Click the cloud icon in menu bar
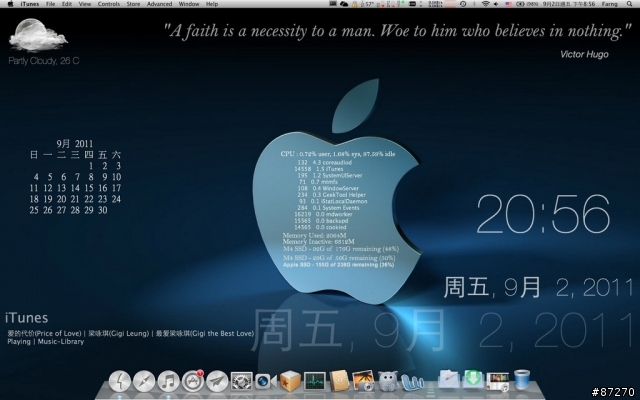 (344, 4)
